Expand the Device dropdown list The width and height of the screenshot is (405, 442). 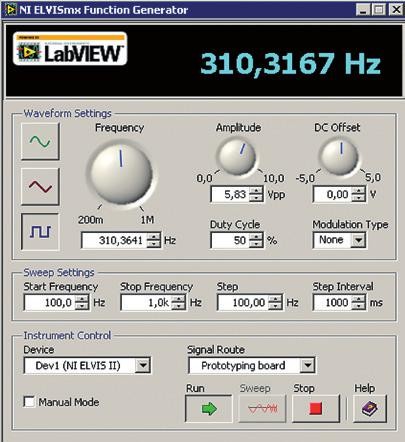coord(143,366)
